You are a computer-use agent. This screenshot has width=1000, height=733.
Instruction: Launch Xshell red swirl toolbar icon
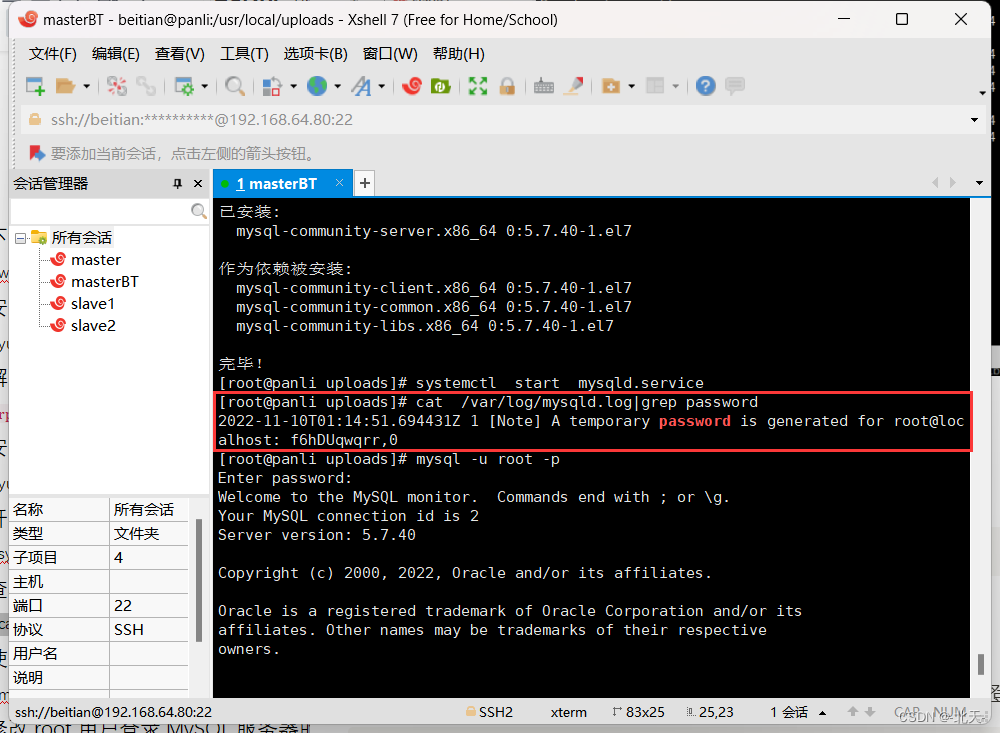[x=411, y=85]
